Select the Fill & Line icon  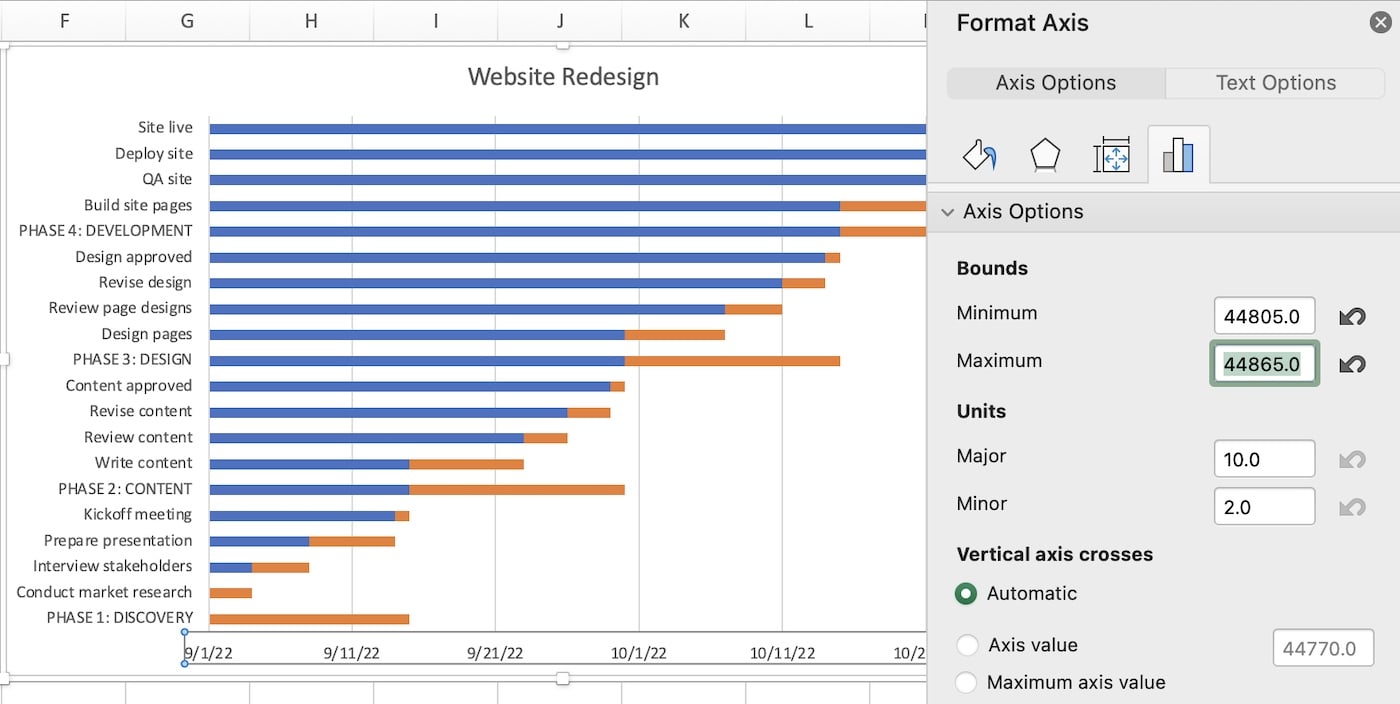(x=979, y=154)
